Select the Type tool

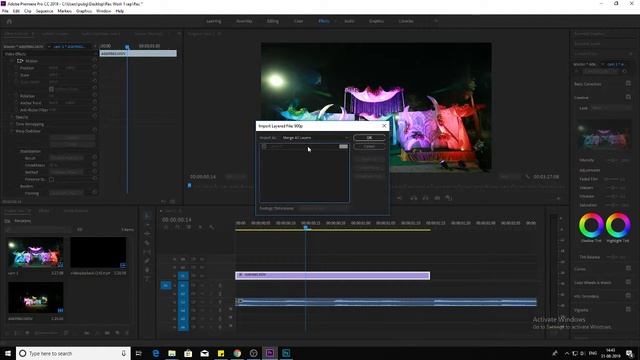tap(148, 279)
